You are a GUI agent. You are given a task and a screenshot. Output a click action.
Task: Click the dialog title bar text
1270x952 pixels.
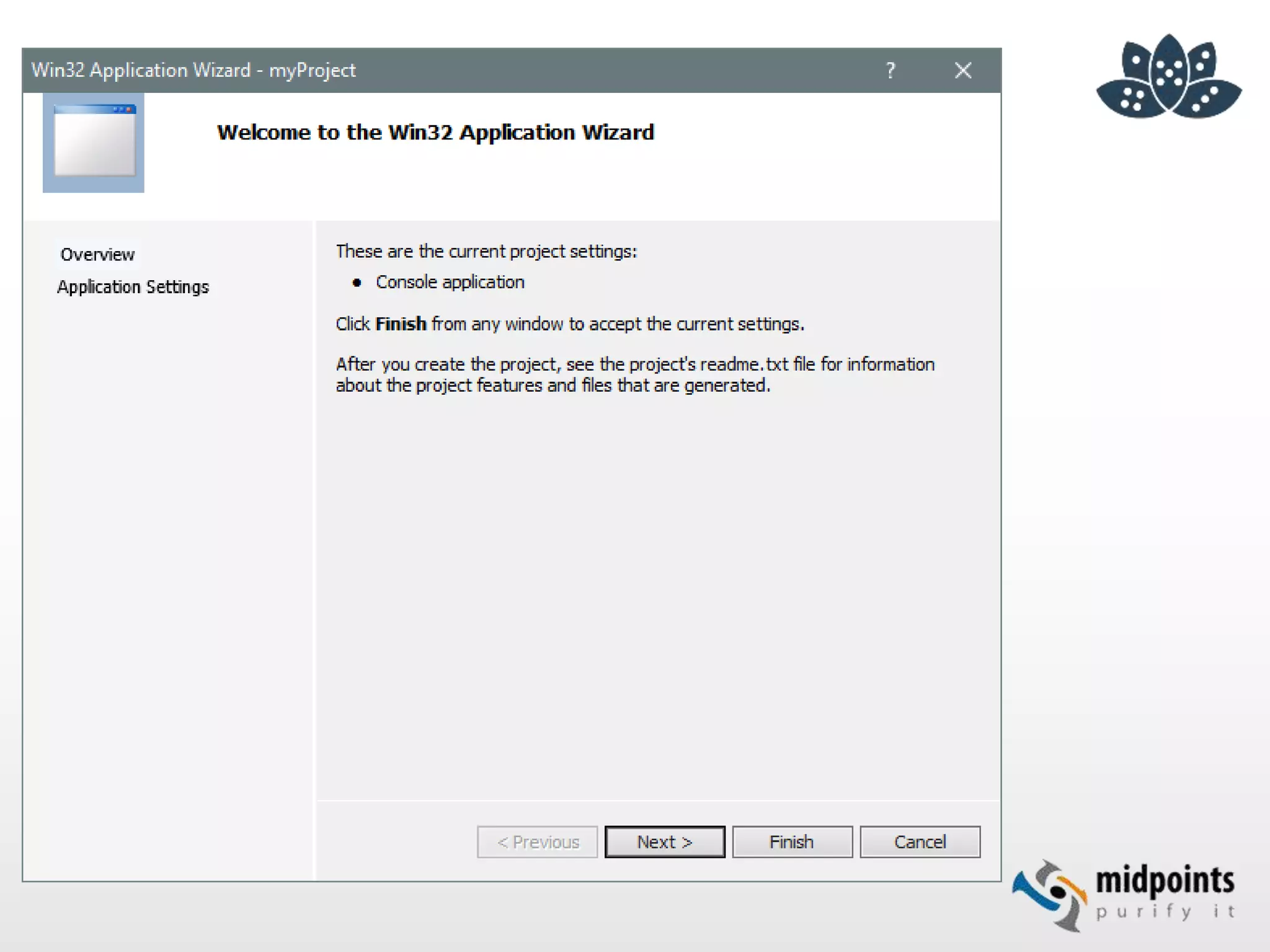coord(193,70)
